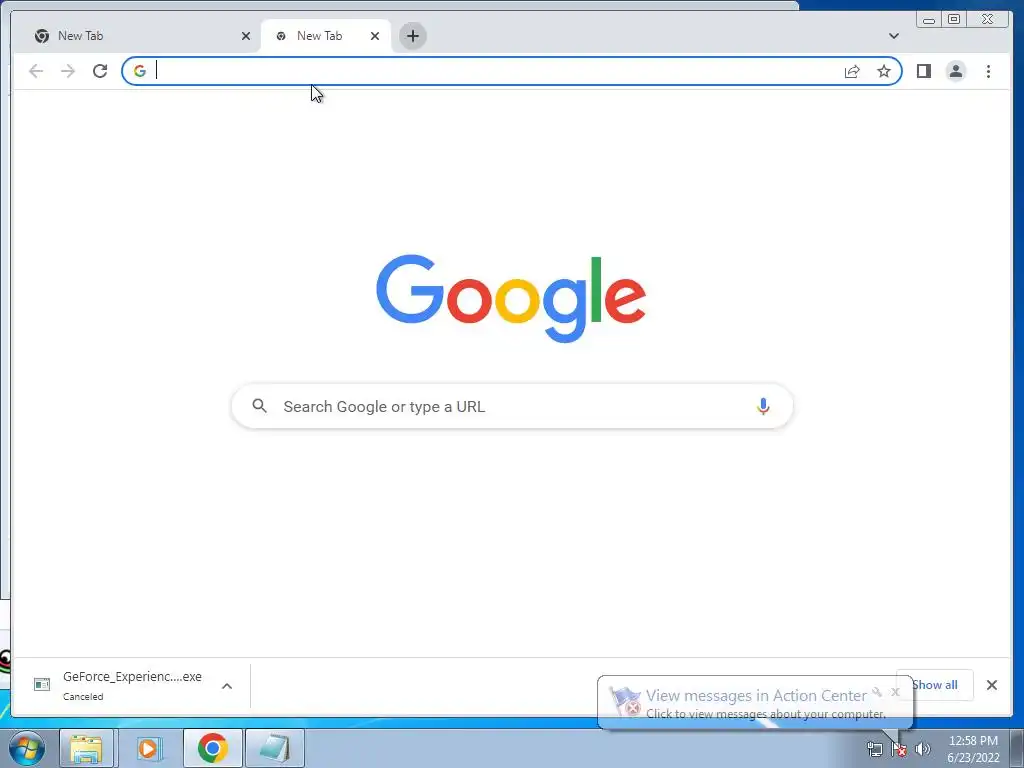Toggle the Chrome side panel
Viewport: 1024px width, 768px height.
[x=923, y=71]
